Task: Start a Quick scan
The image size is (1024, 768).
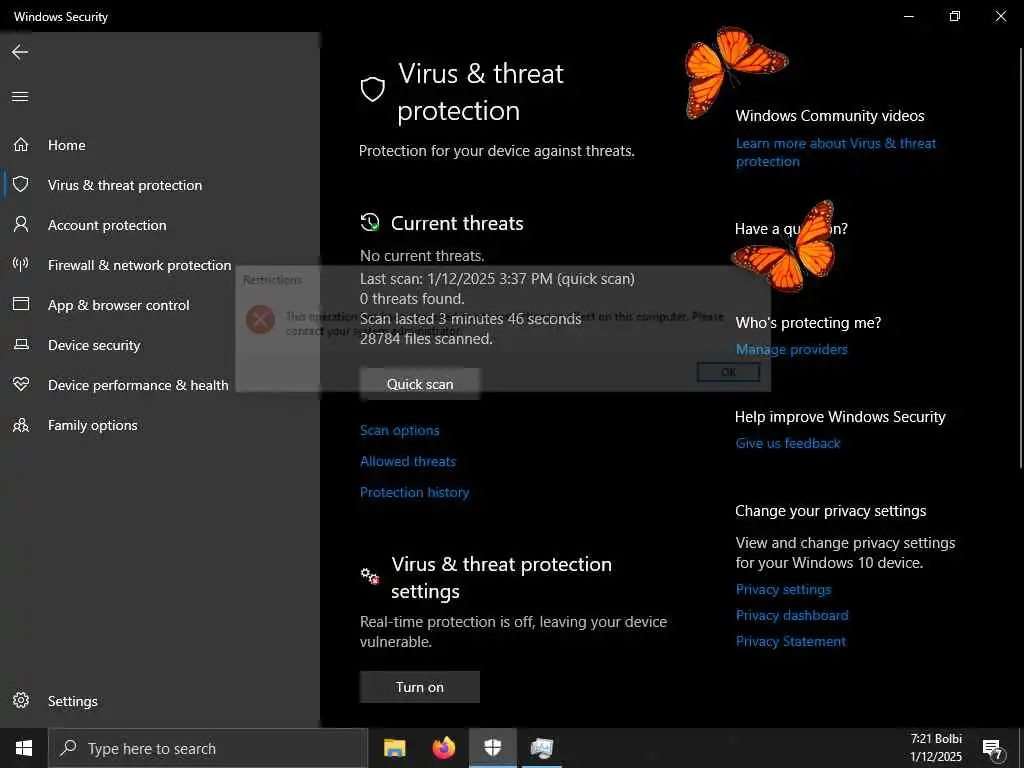Action: (420, 384)
